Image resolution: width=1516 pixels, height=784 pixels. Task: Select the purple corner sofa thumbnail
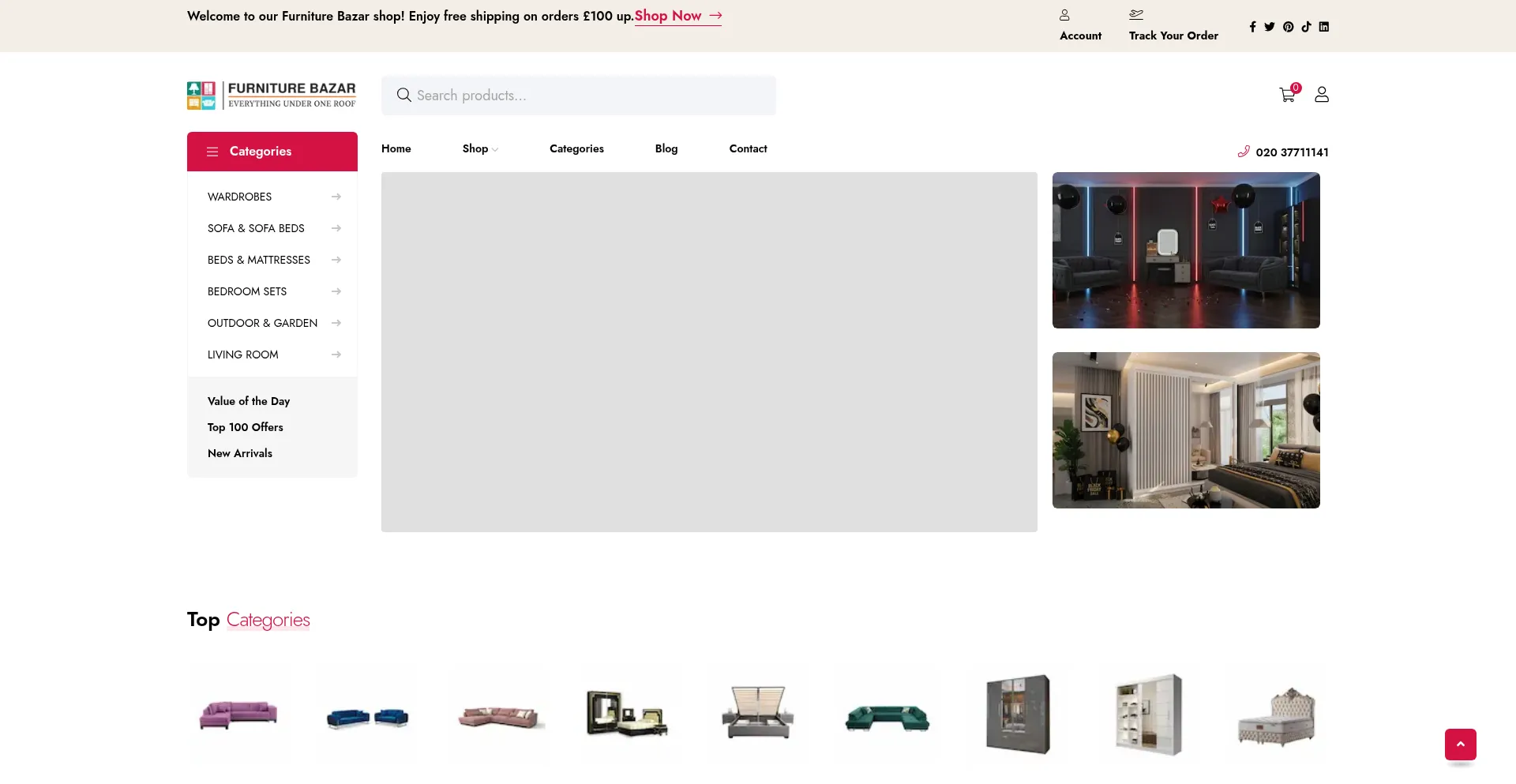[238, 715]
